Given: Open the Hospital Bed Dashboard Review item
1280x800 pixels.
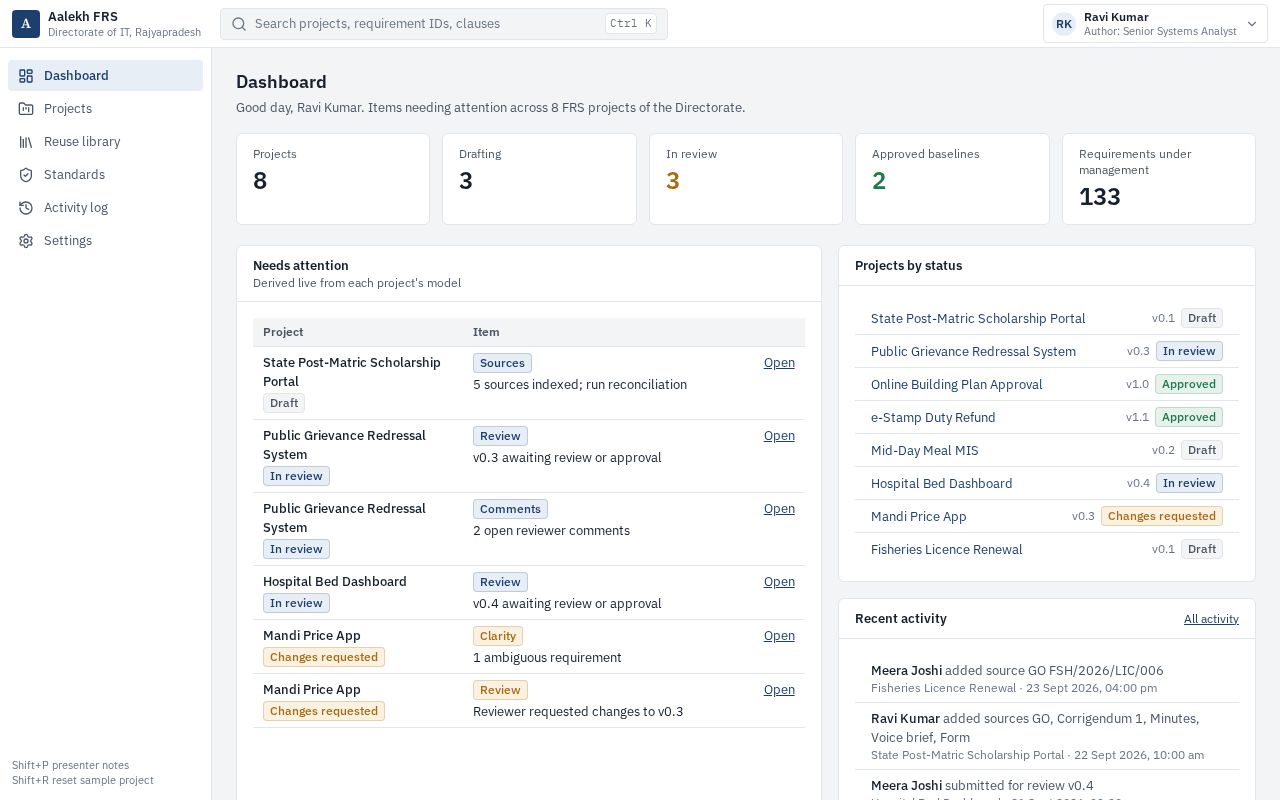Looking at the screenshot, I should pos(779,582).
